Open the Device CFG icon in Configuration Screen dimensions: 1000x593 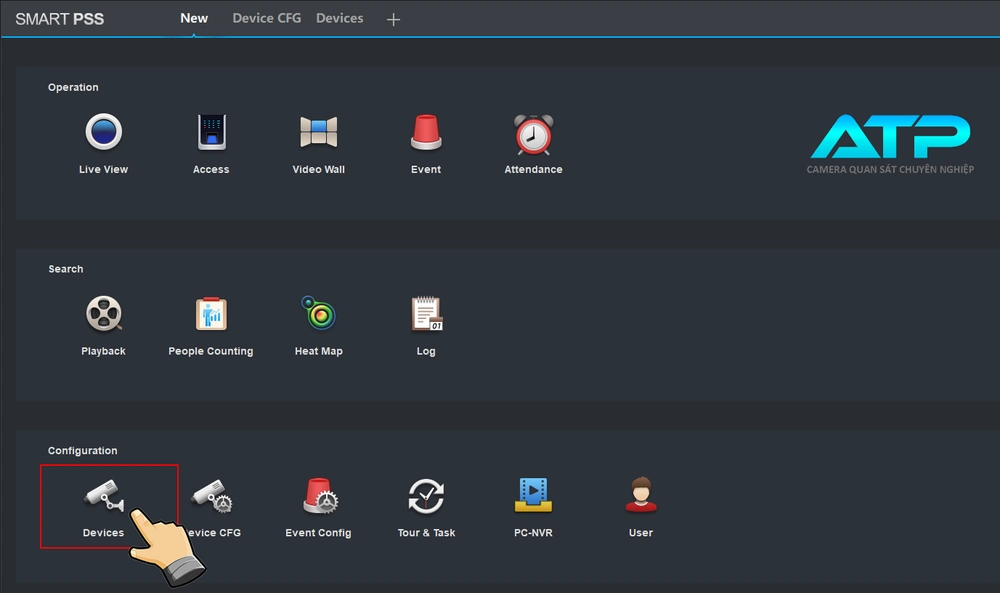(212, 497)
